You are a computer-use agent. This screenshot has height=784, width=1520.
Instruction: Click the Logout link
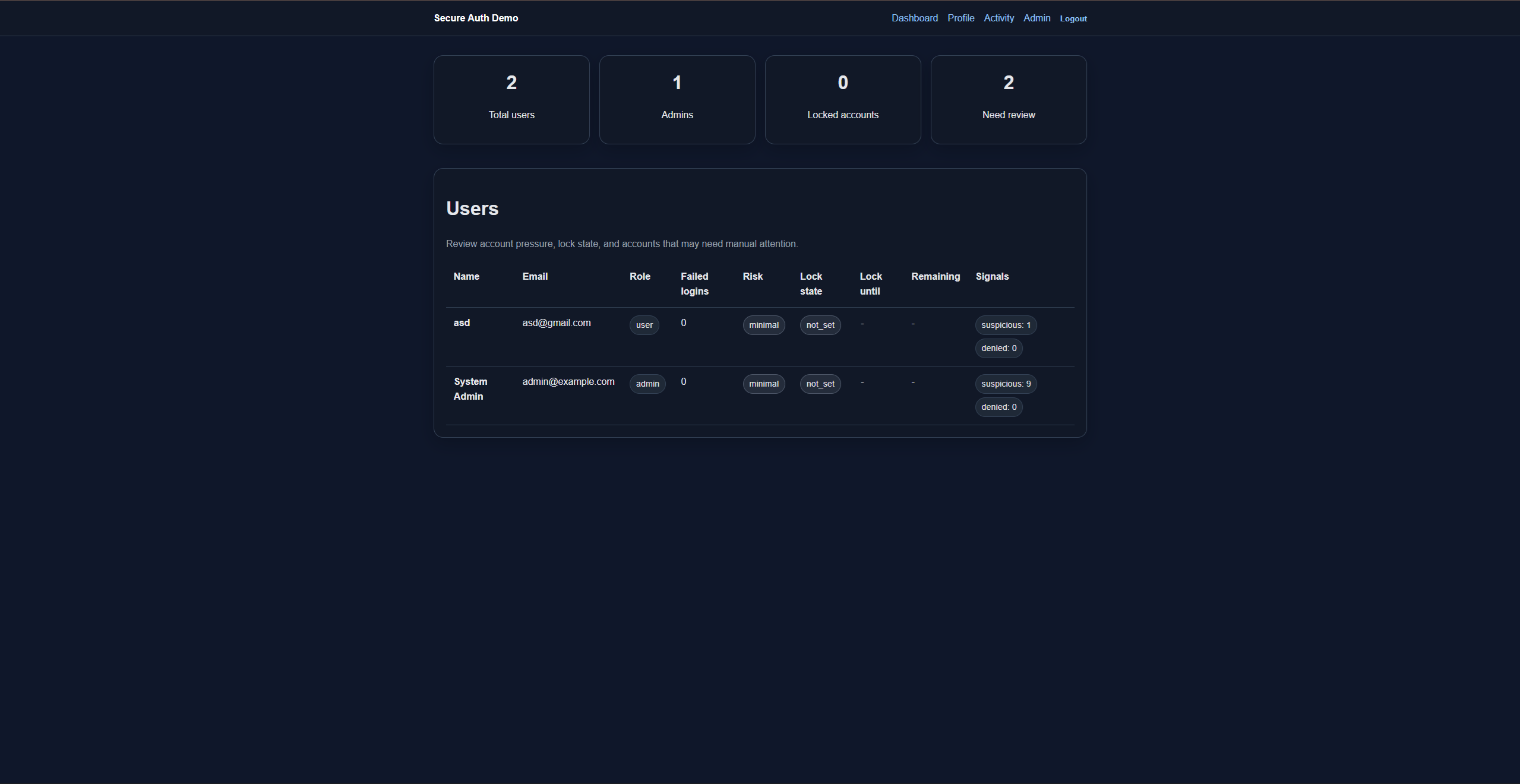pyautogui.click(x=1073, y=18)
